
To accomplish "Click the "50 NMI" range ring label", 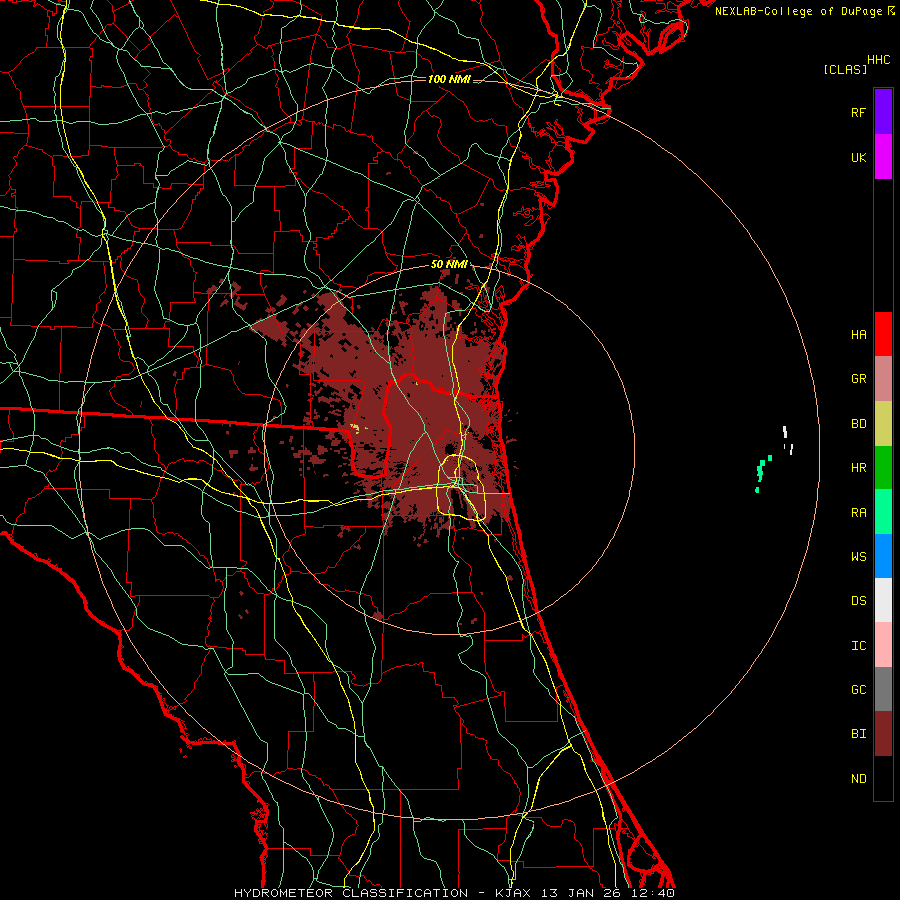I will click(449, 264).
